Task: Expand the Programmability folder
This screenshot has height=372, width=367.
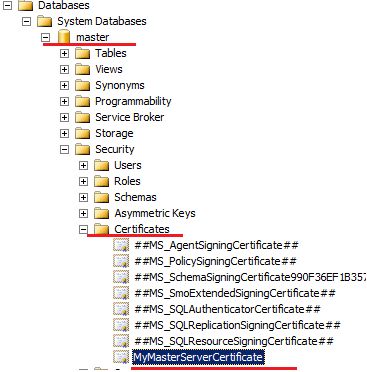Action: coord(64,101)
